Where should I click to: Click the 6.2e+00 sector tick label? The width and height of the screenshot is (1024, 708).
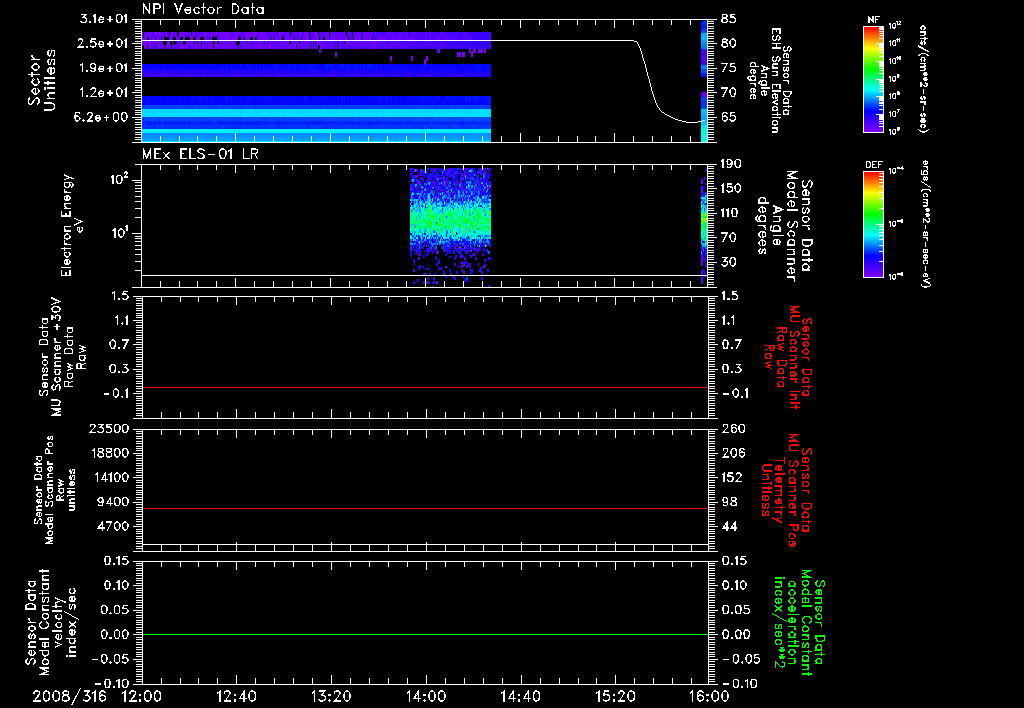[x=103, y=117]
